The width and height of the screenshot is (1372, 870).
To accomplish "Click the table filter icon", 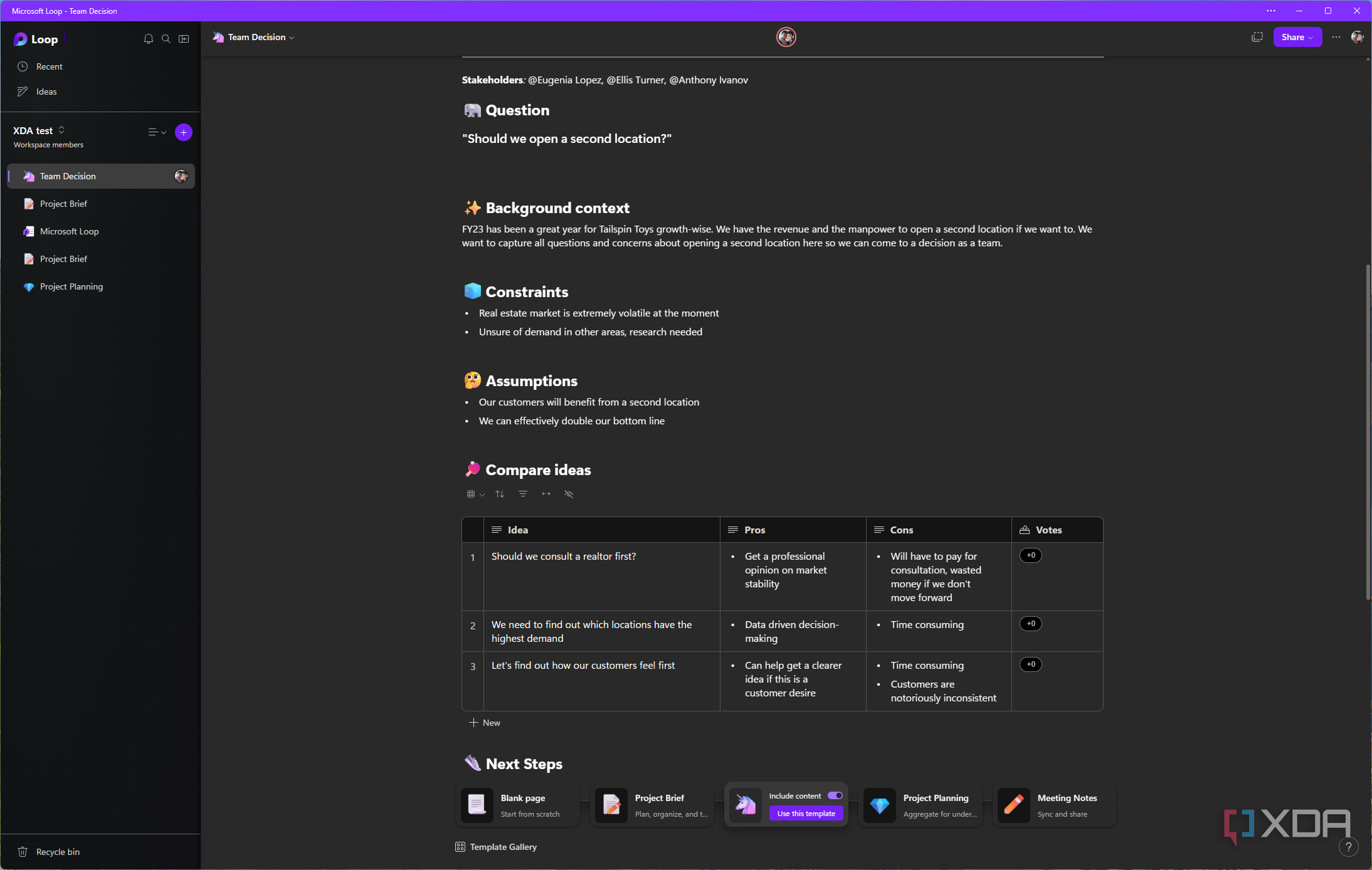I will [523, 494].
